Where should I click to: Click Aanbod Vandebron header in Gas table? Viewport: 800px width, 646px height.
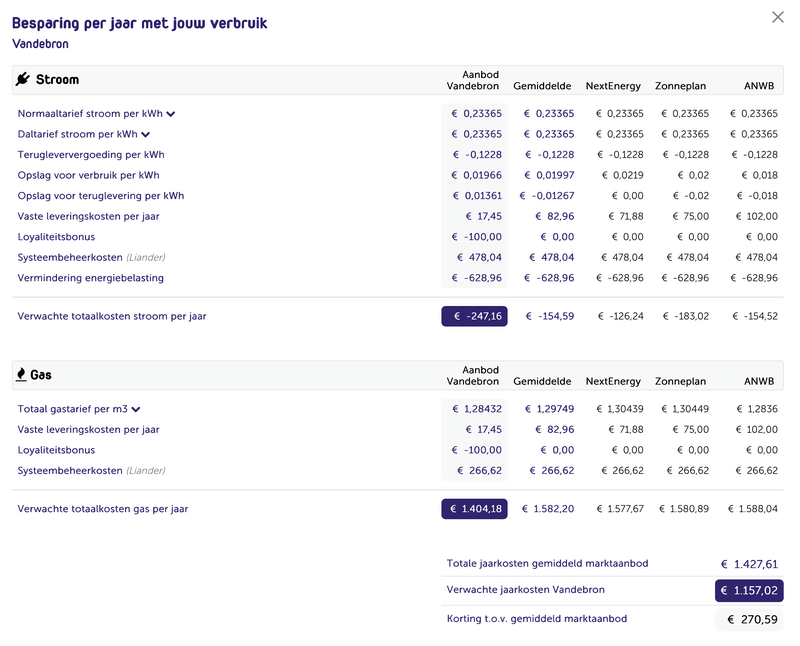(x=472, y=376)
